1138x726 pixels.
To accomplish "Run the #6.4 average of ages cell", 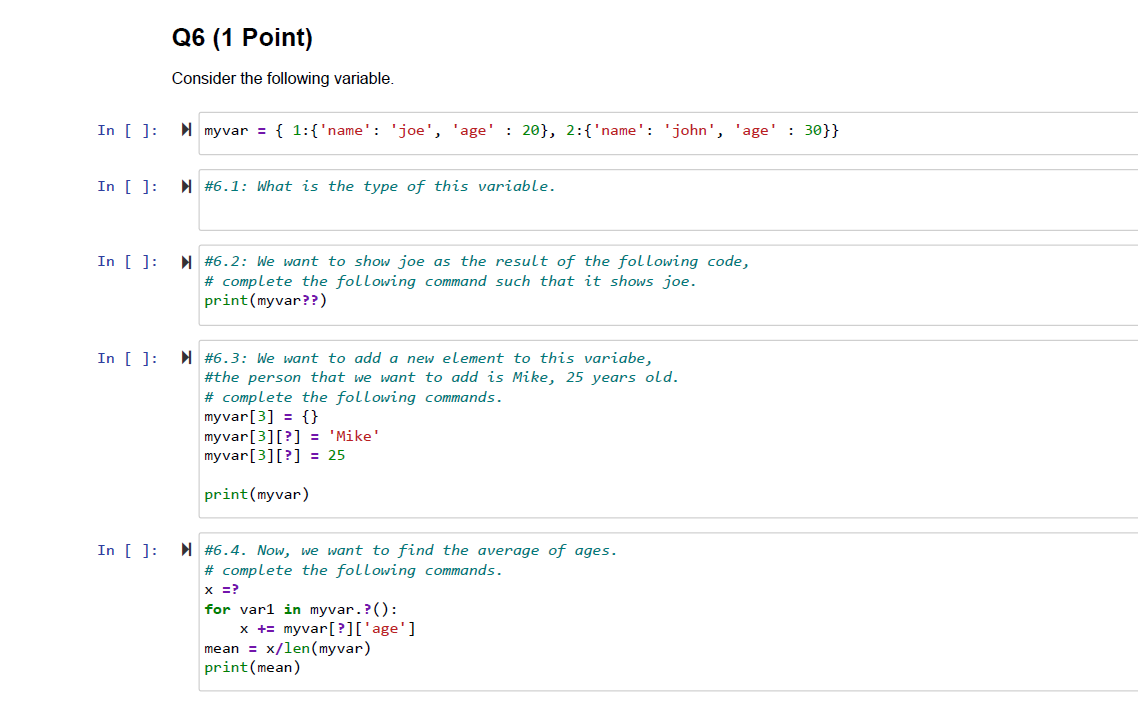I will (186, 549).
